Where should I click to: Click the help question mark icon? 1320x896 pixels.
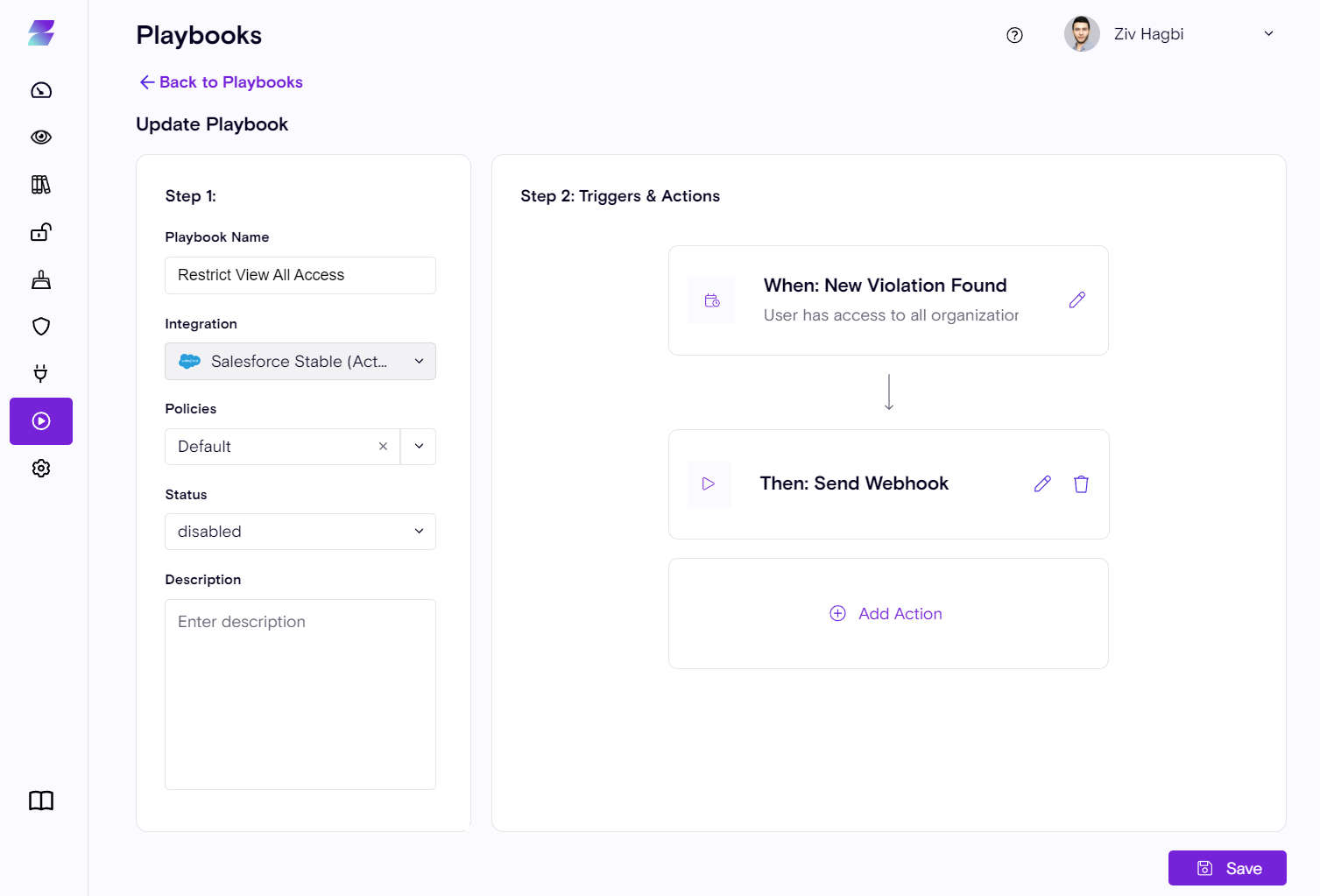(x=1014, y=35)
